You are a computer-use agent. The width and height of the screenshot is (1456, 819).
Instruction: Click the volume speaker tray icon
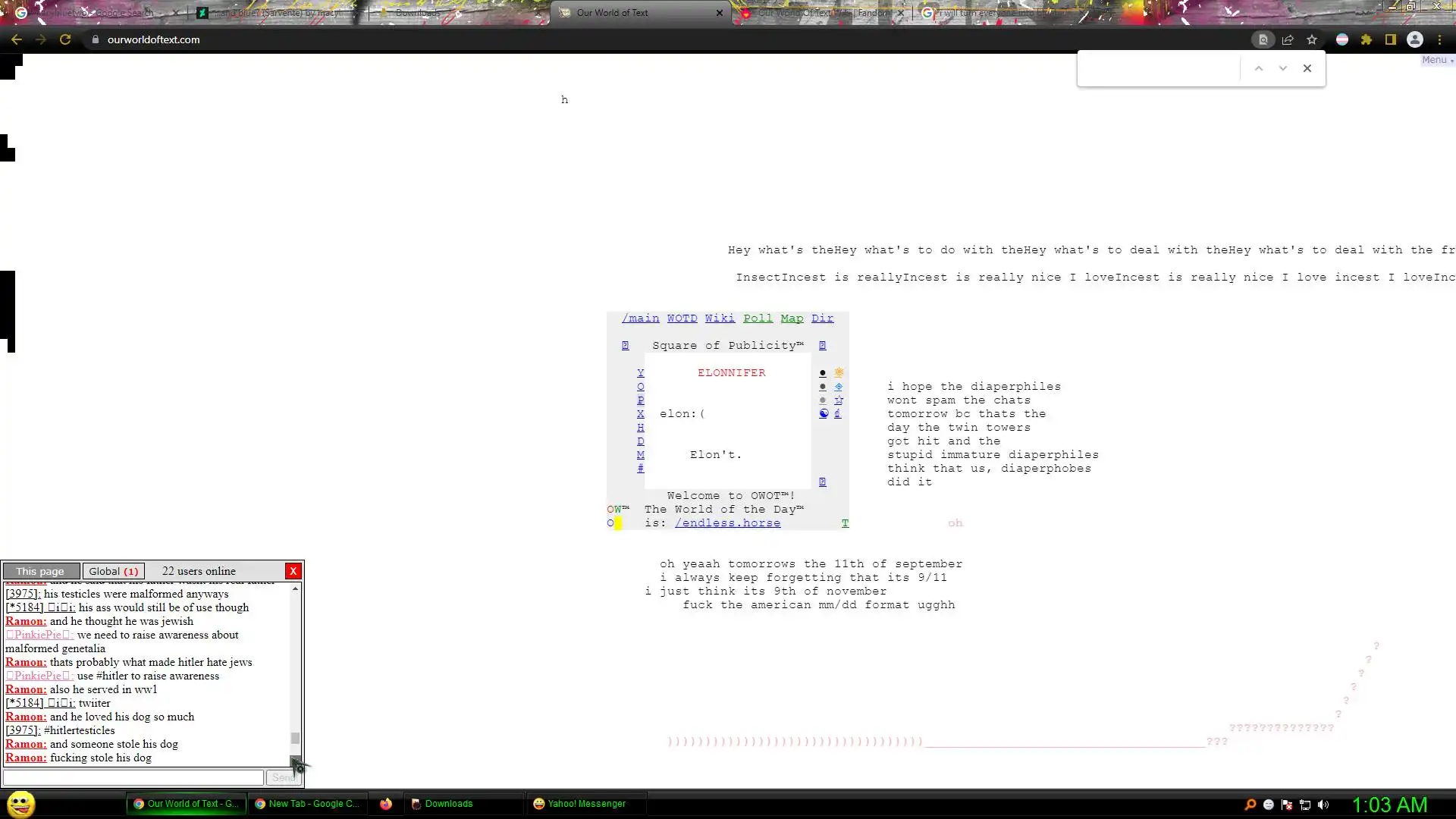(1323, 805)
